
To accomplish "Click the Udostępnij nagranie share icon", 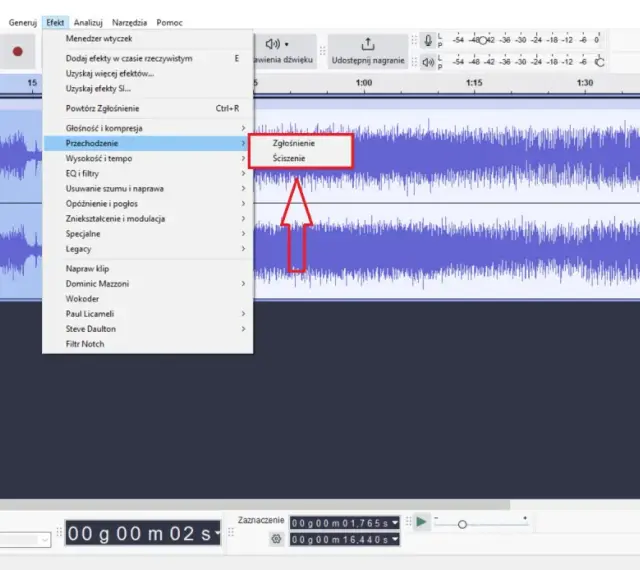I will (x=368, y=44).
